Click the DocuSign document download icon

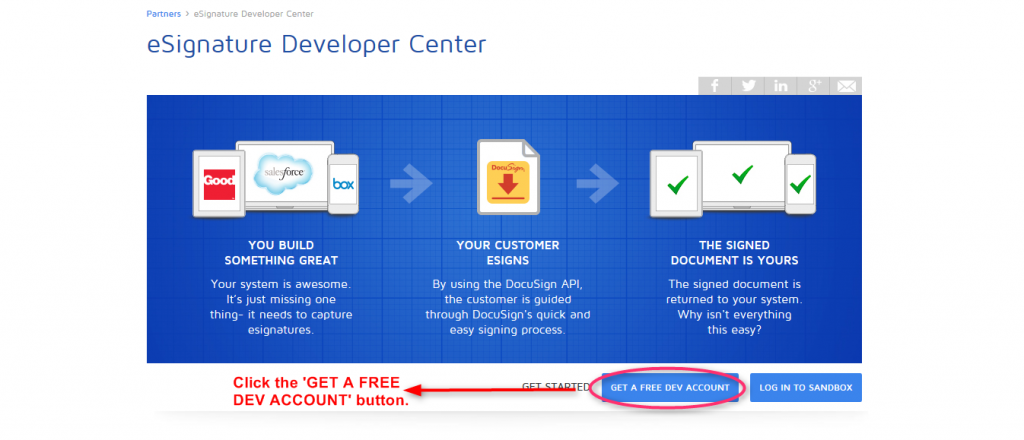pyautogui.click(x=509, y=178)
